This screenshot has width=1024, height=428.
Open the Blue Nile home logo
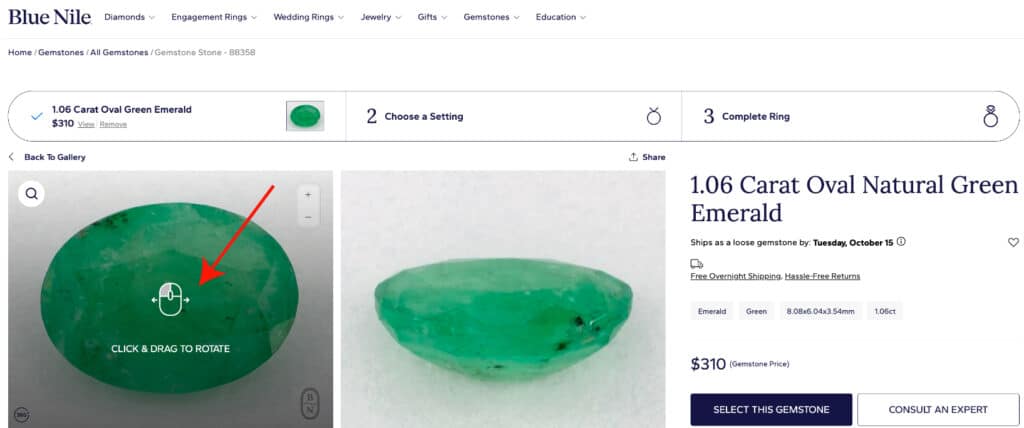pos(49,17)
